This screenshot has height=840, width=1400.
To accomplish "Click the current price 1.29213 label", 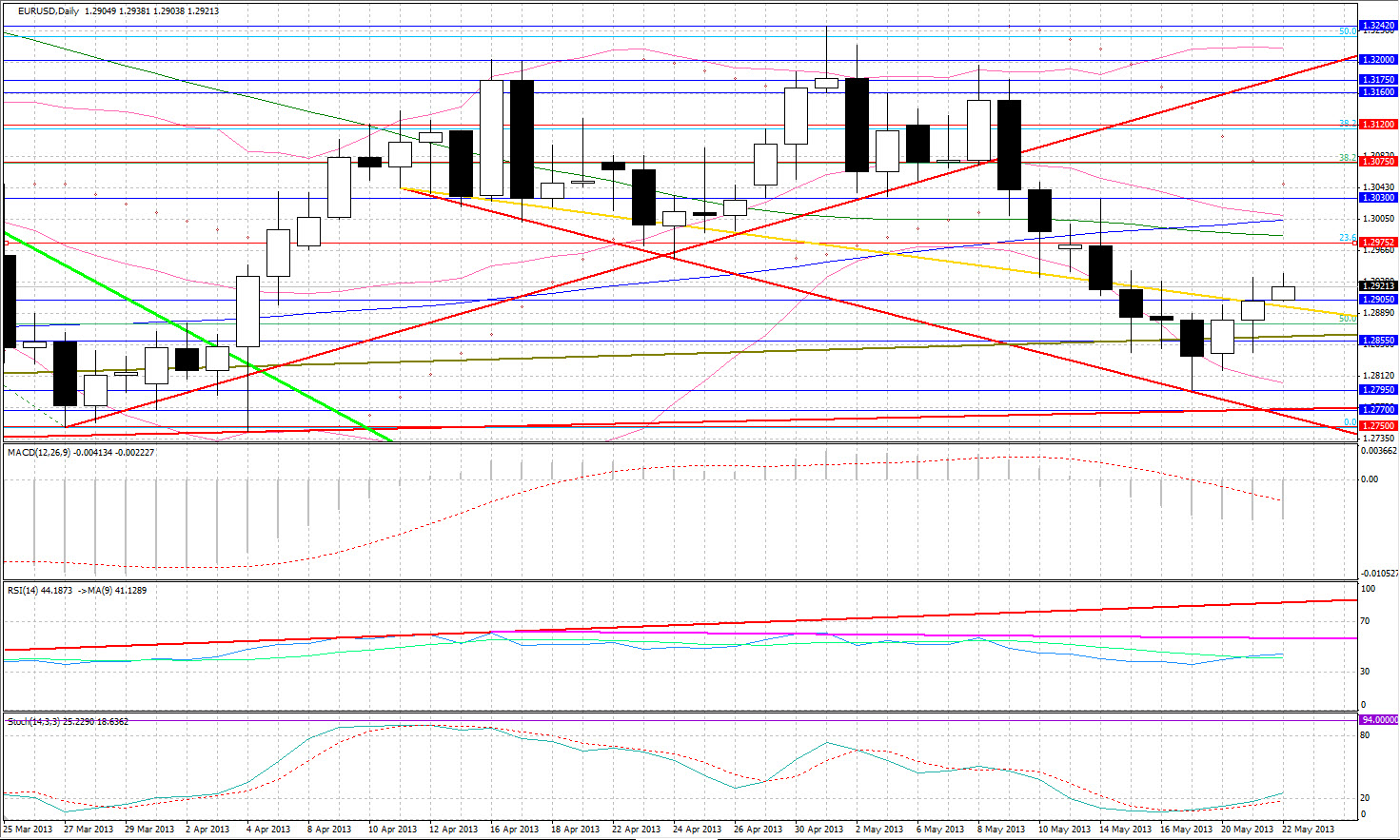I will tap(1377, 285).
